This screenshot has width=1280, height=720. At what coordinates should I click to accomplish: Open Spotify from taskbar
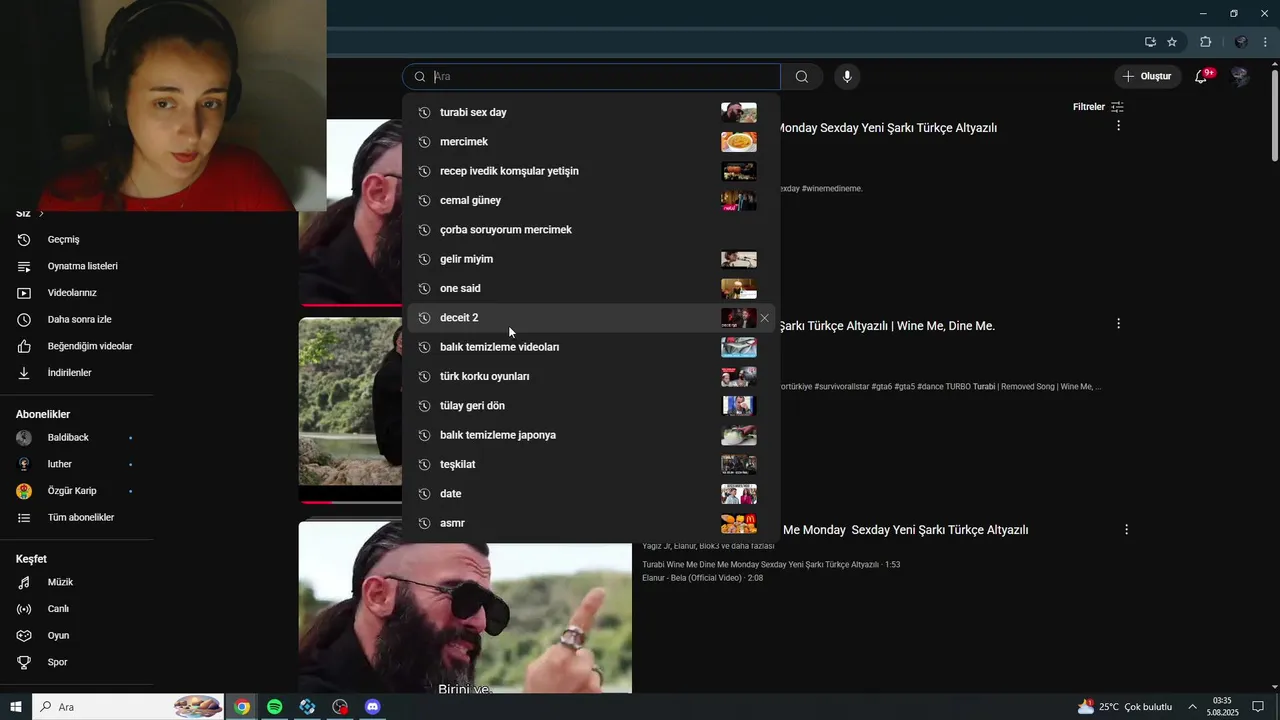(274, 707)
